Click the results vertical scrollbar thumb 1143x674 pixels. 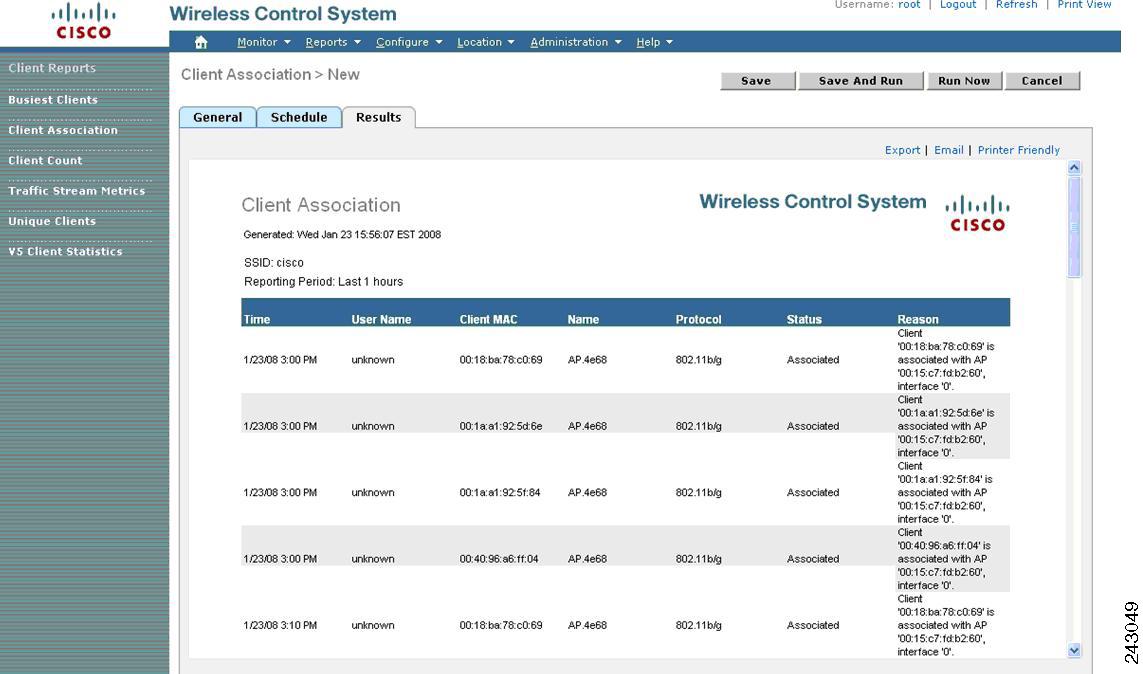click(1074, 226)
